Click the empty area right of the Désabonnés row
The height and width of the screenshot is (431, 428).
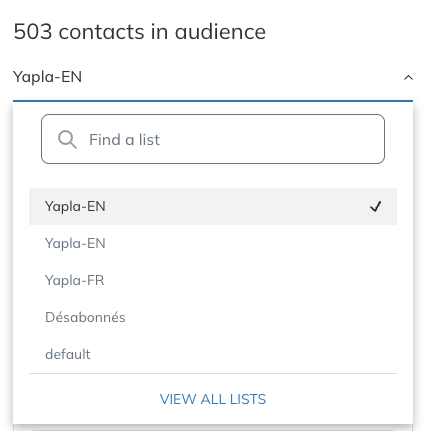tap(260, 317)
